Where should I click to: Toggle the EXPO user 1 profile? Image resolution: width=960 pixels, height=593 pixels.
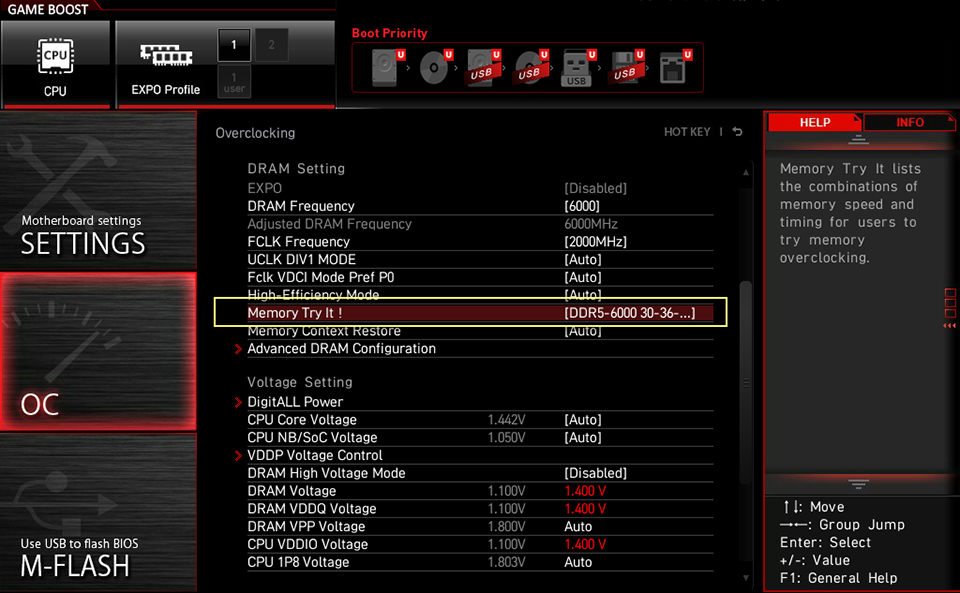coord(234,82)
